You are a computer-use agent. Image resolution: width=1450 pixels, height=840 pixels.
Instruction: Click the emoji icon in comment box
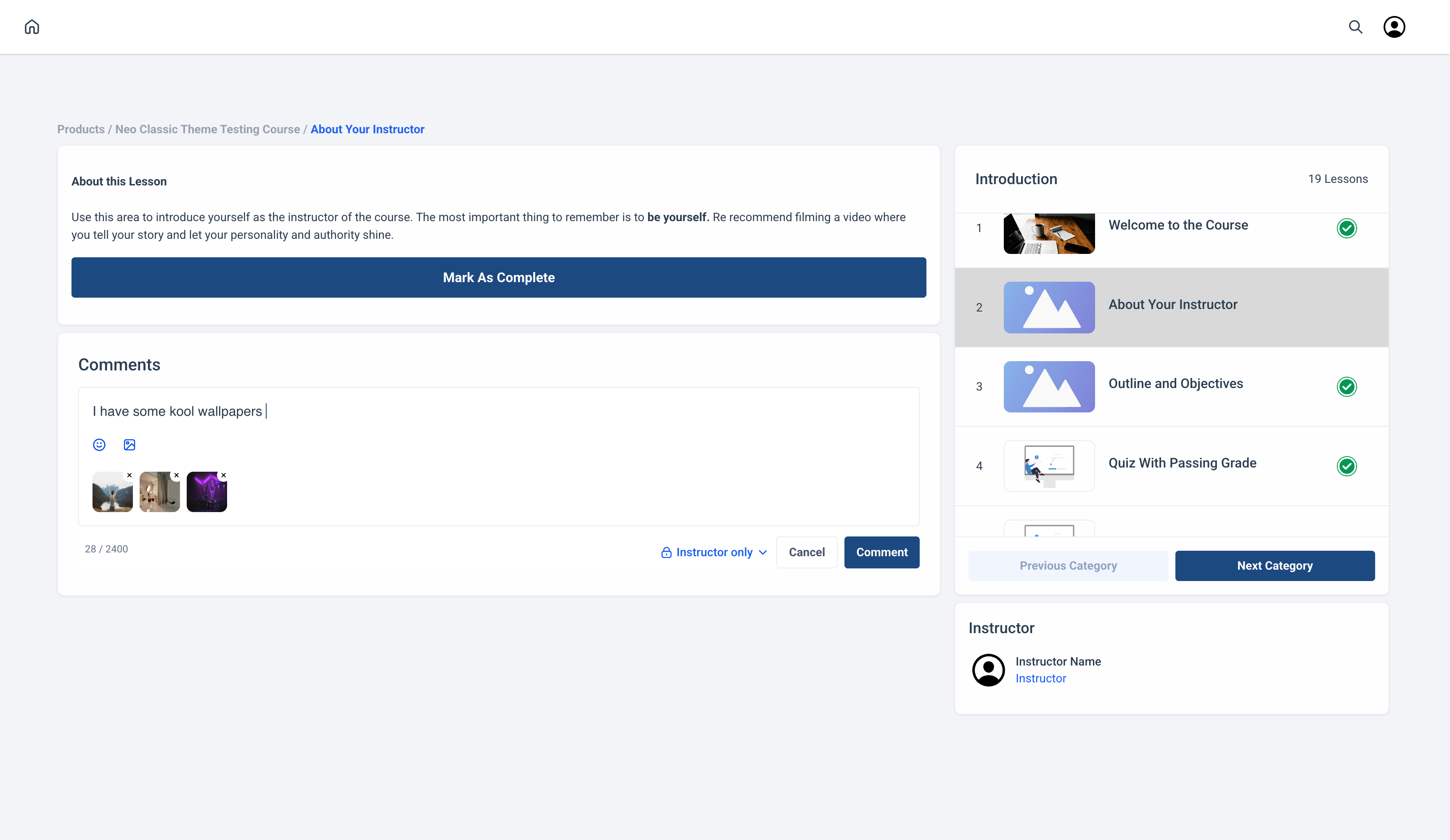tap(99, 444)
